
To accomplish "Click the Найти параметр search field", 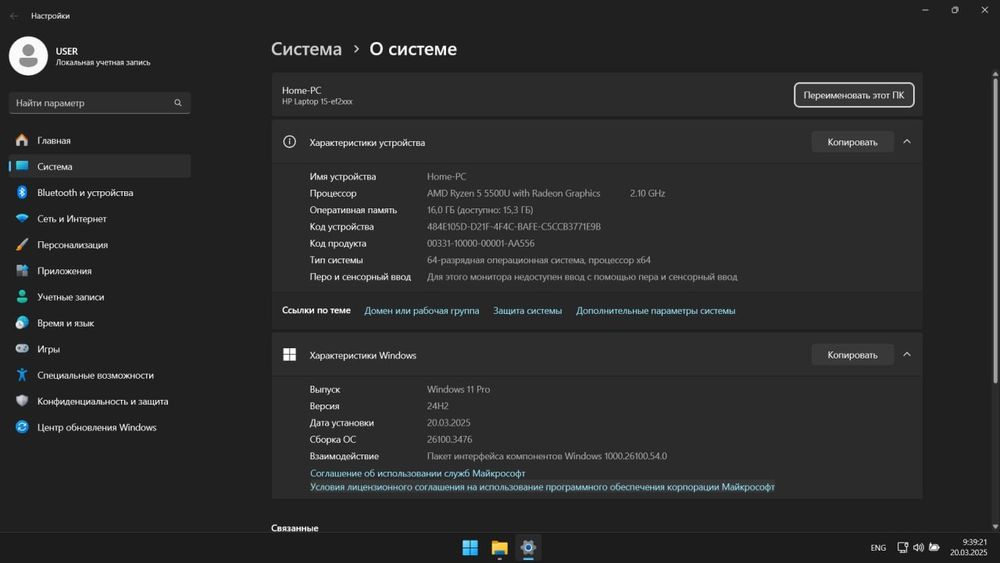I will pos(99,103).
